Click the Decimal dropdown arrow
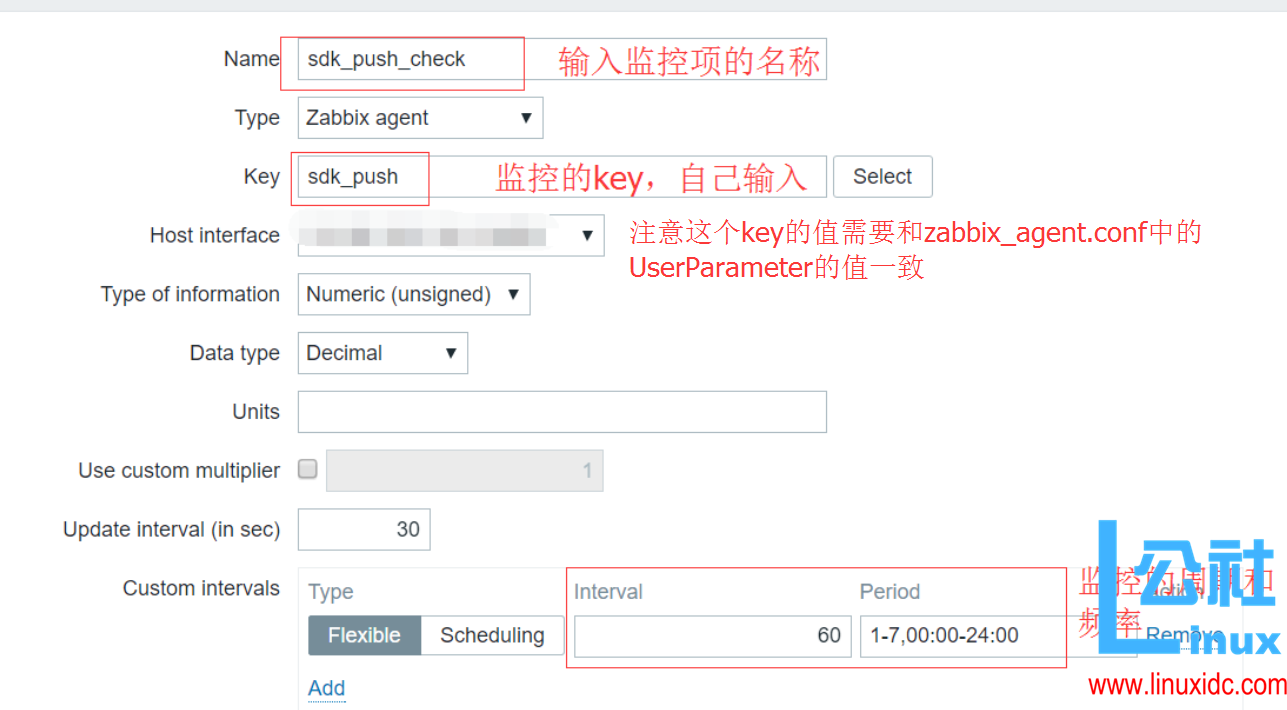1287x710 pixels. tap(452, 352)
